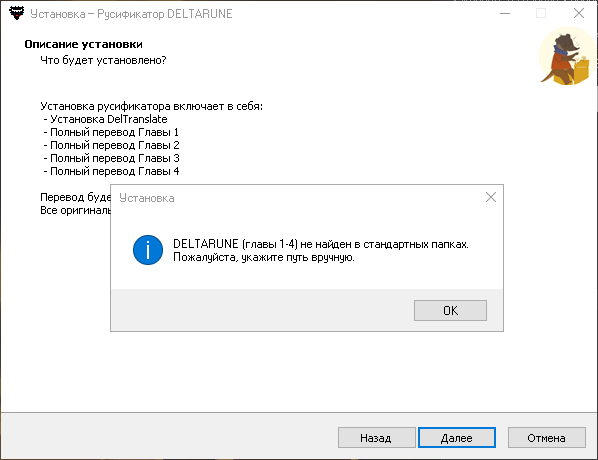Close the main installer window
598x460 pixels.
click(x=579, y=13)
